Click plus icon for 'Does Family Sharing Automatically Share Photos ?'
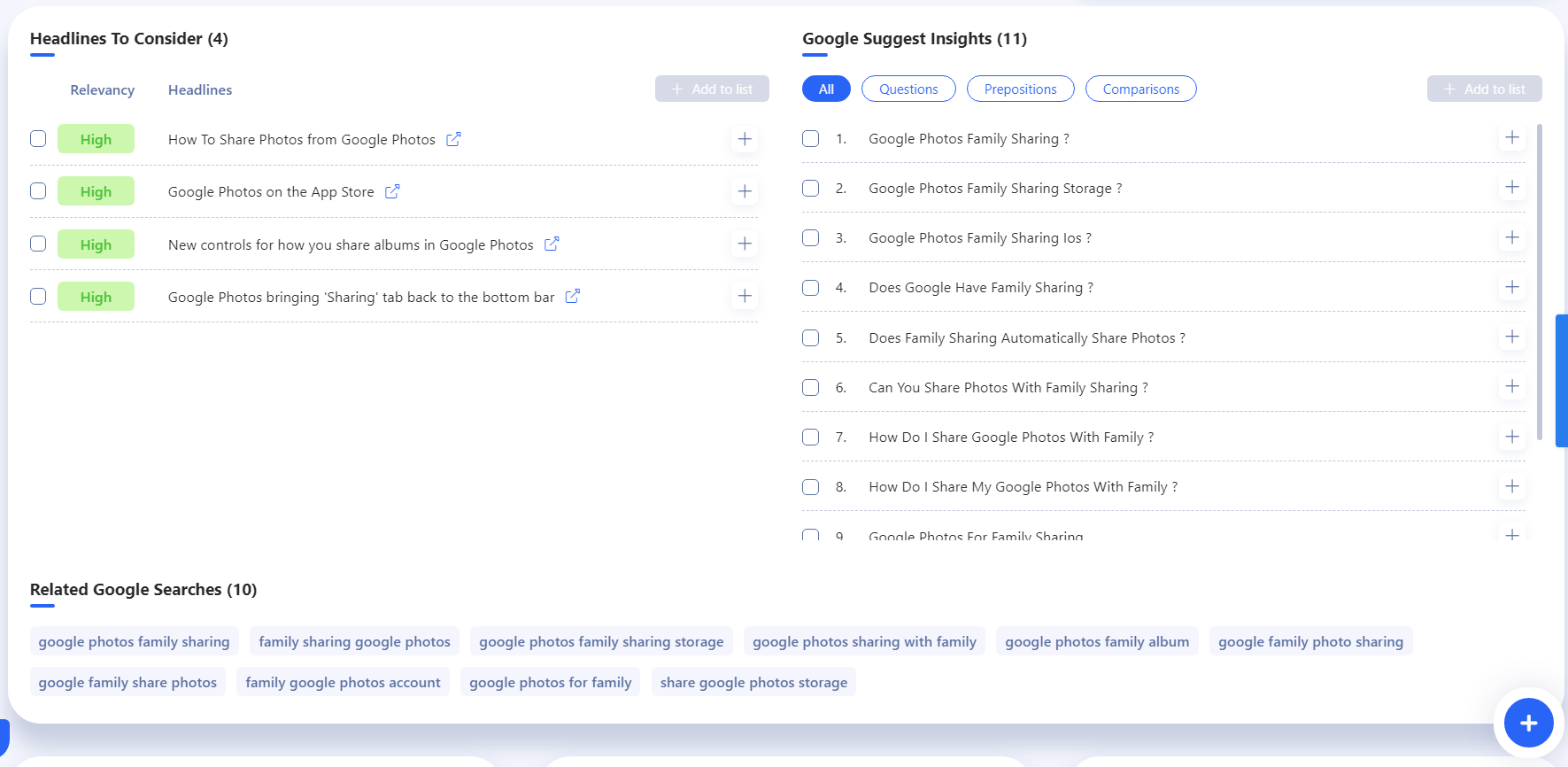Image resolution: width=1568 pixels, height=767 pixels. point(1512,337)
